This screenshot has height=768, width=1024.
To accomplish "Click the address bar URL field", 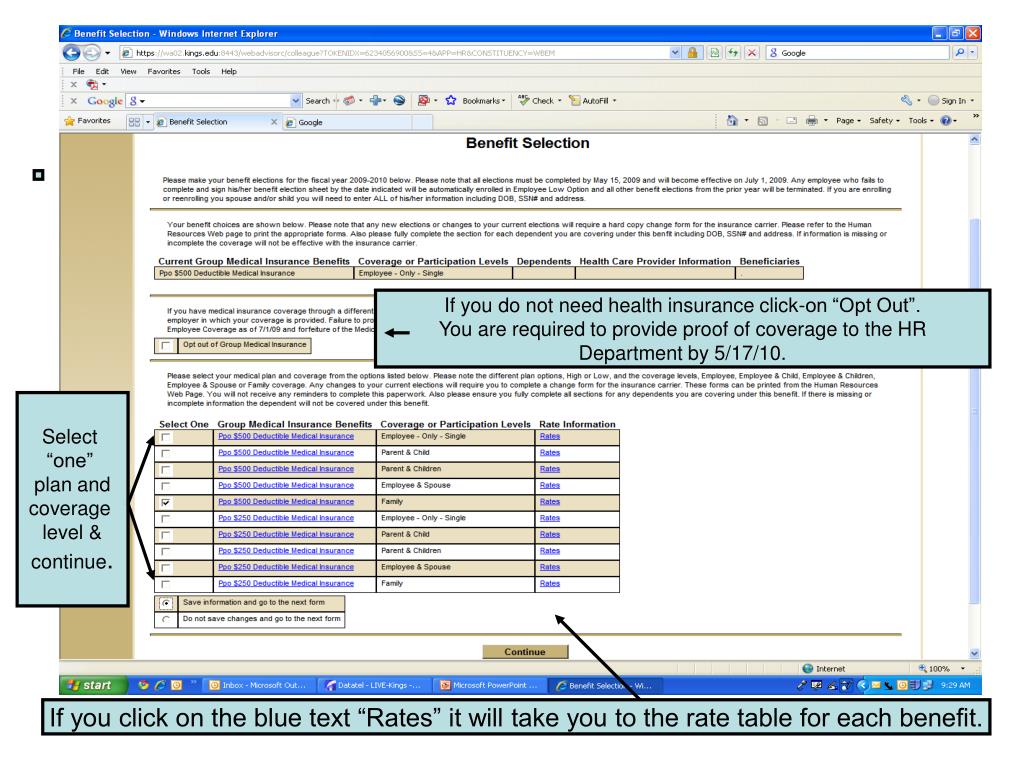I will click(x=395, y=53).
